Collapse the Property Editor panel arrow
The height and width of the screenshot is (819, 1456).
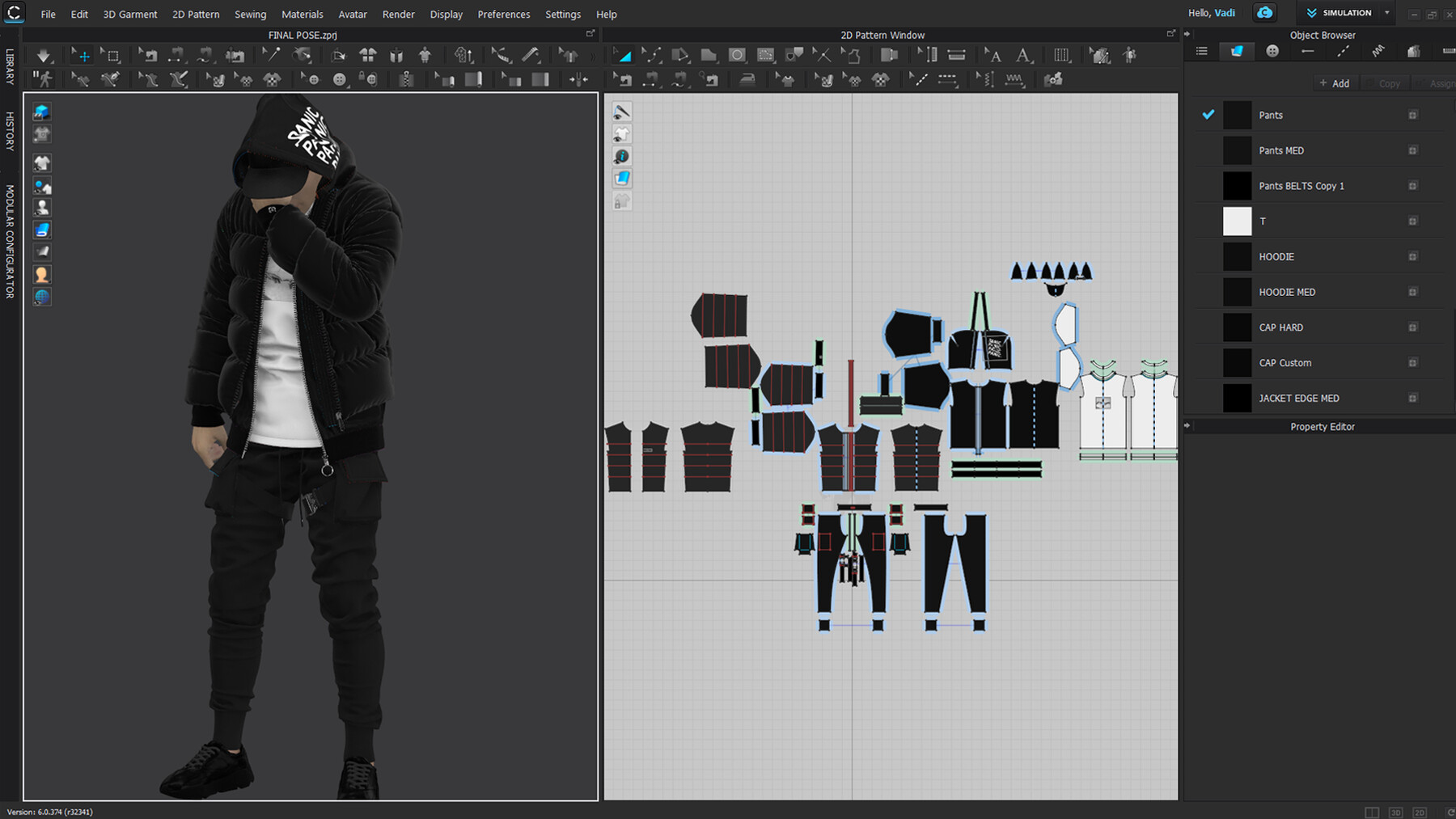1187,426
